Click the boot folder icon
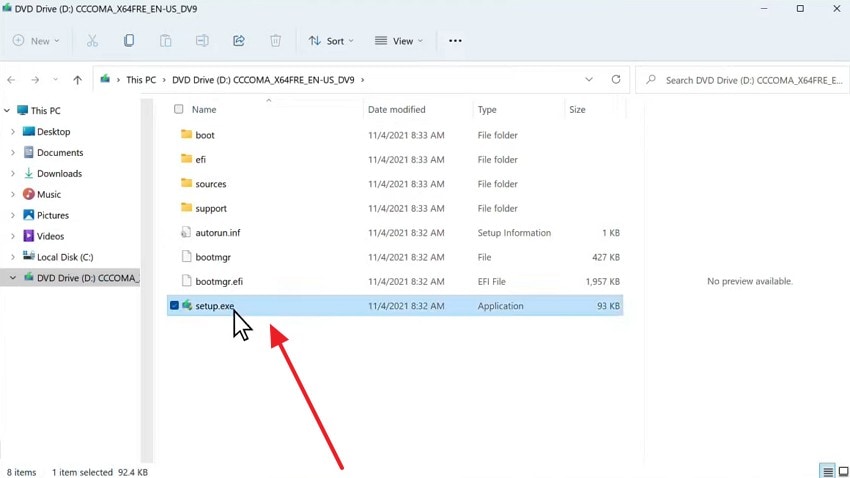Viewport: 850px width, 478px height. point(186,134)
